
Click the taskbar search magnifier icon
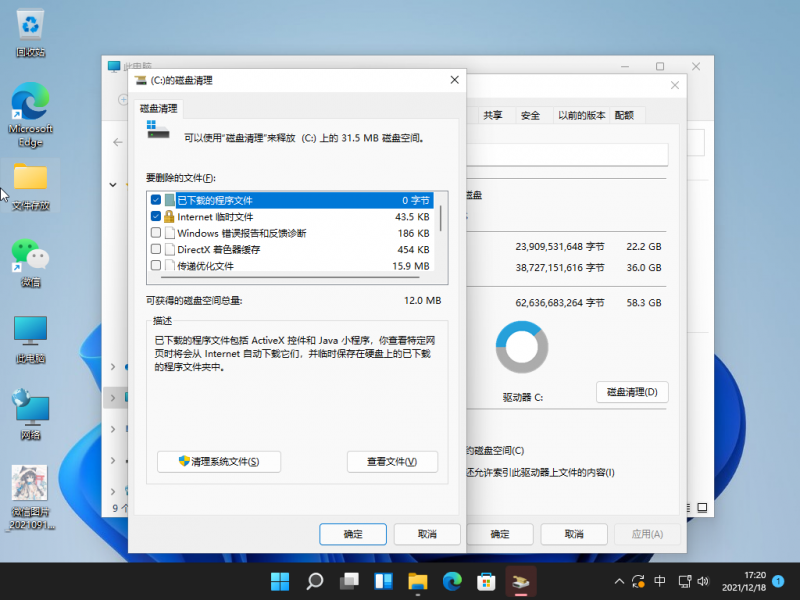click(x=314, y=581)
